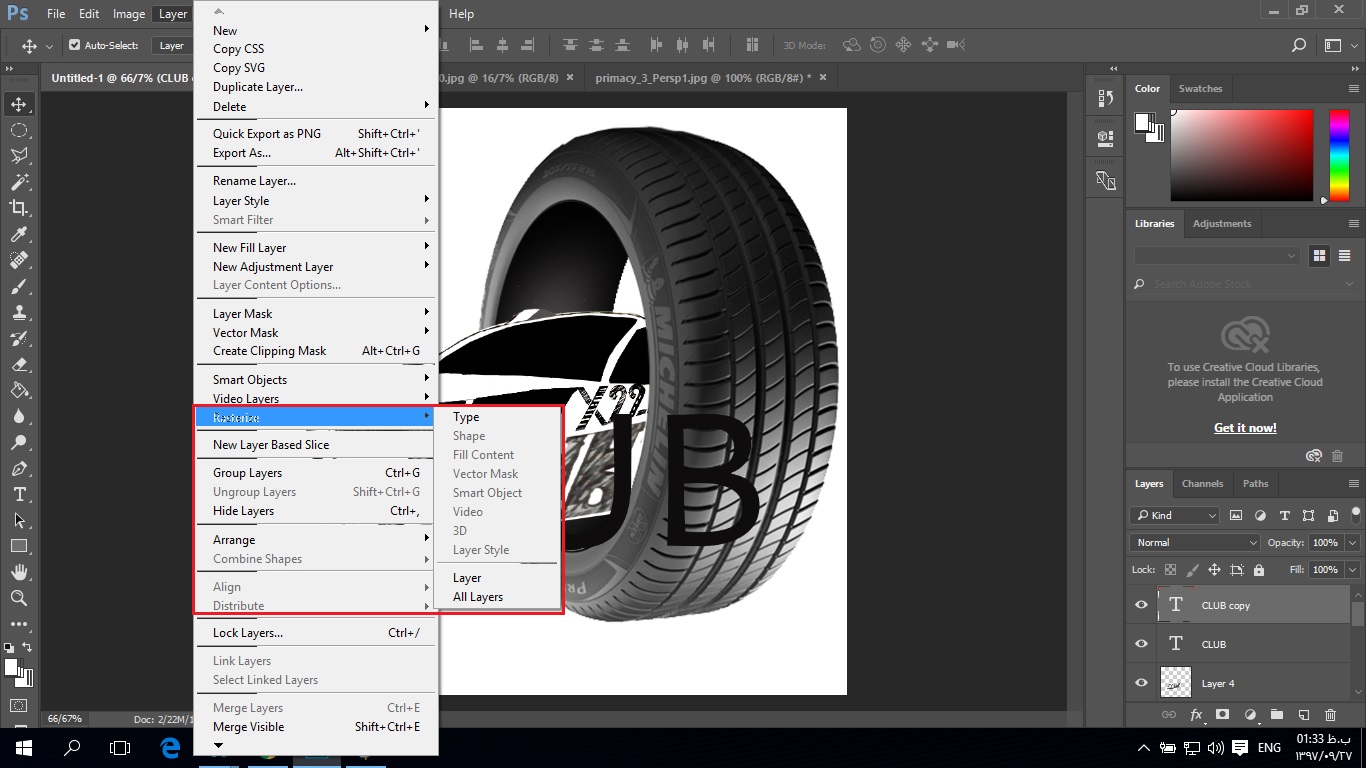Click Delete layer trash icon
The width and height of the screenshot is (1366, 768).
(x=1330, y=715)
